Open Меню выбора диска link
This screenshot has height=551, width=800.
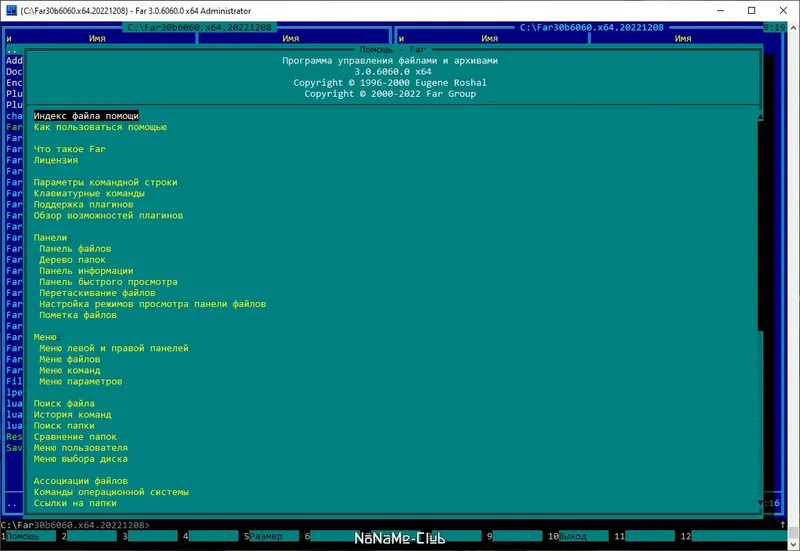[x=81, y=459]
